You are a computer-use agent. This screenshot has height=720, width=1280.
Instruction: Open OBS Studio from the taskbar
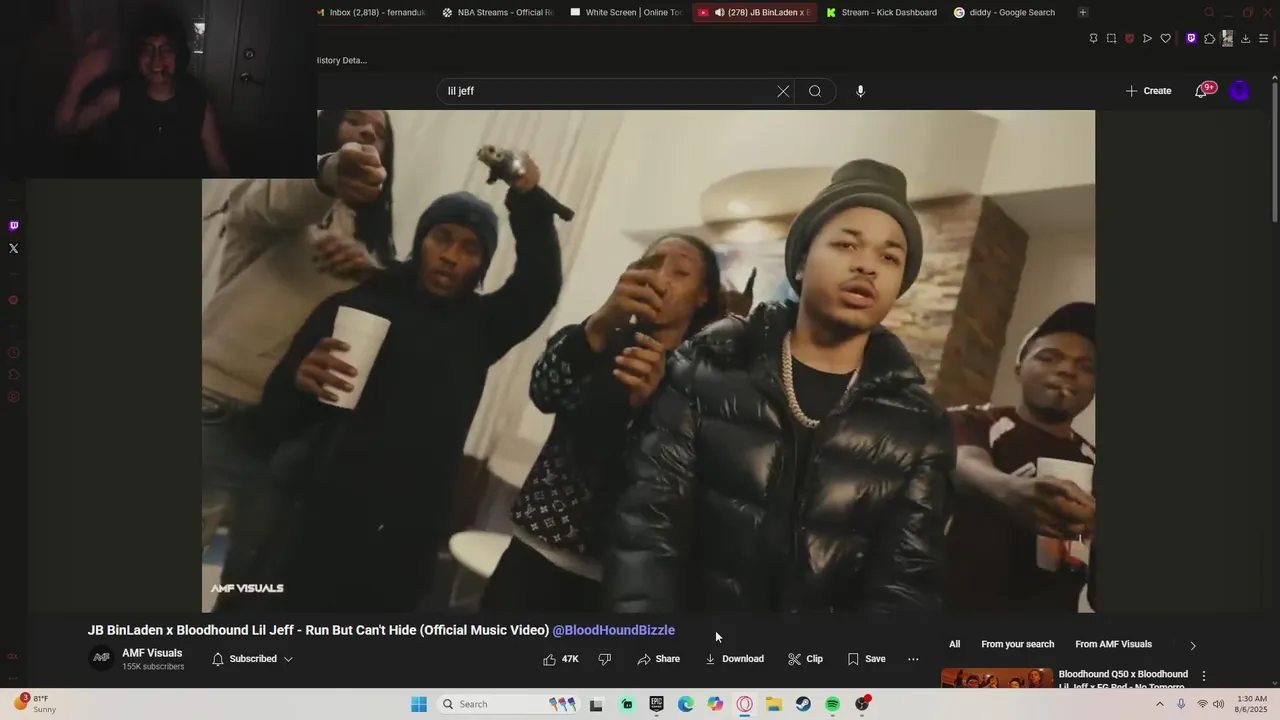[862, 704]
